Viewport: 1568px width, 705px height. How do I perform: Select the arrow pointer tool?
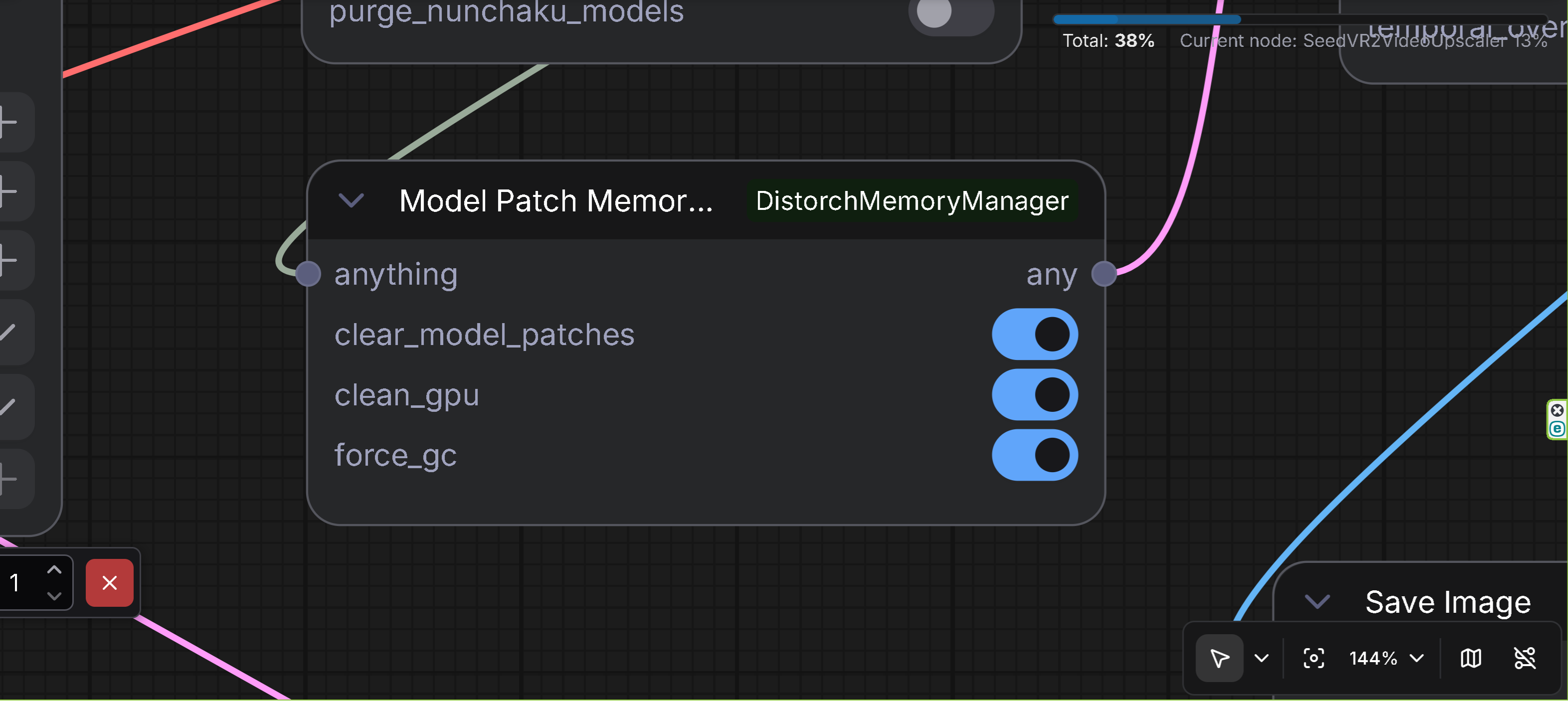coord(1219,658)
